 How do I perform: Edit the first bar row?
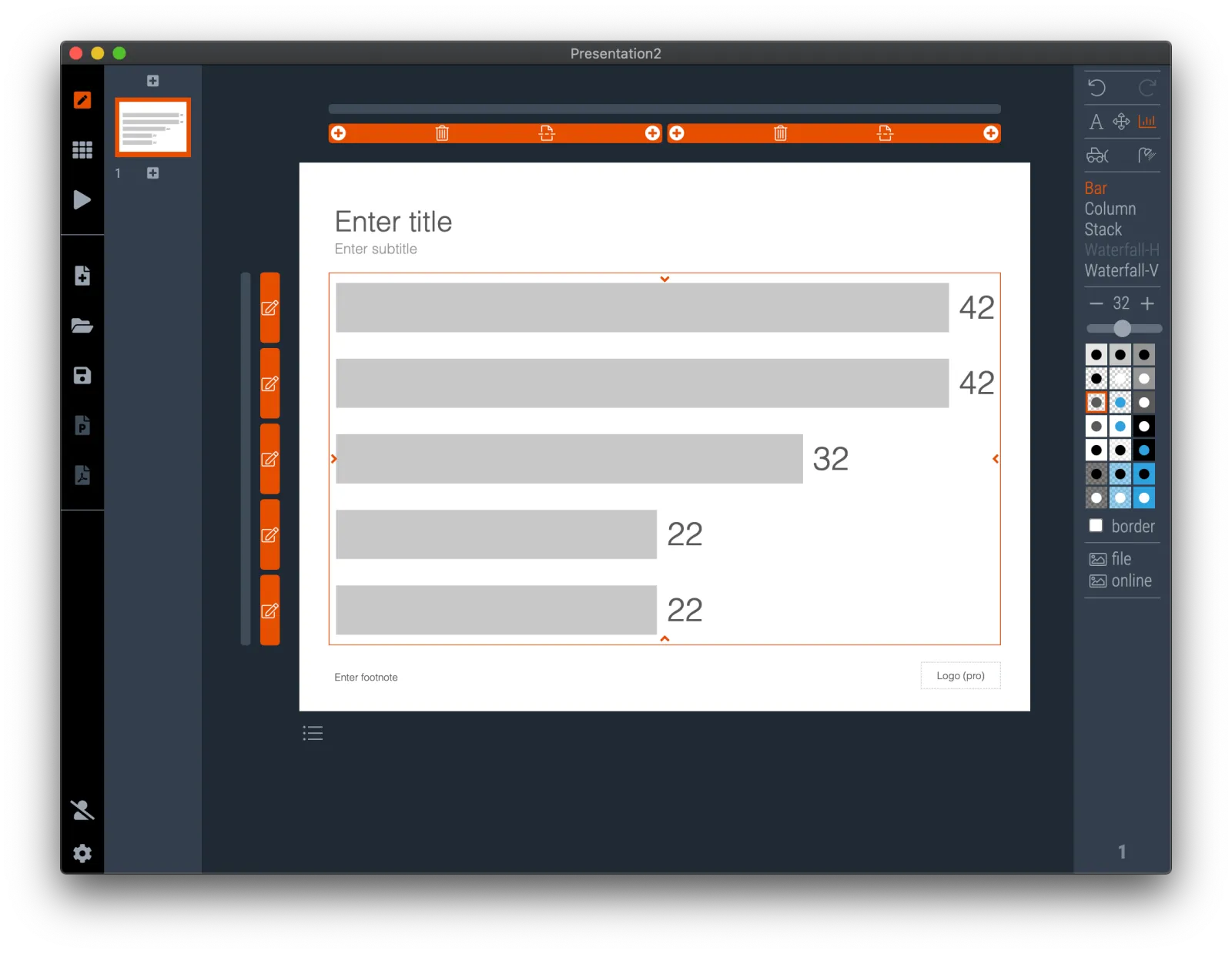point(269,308)
